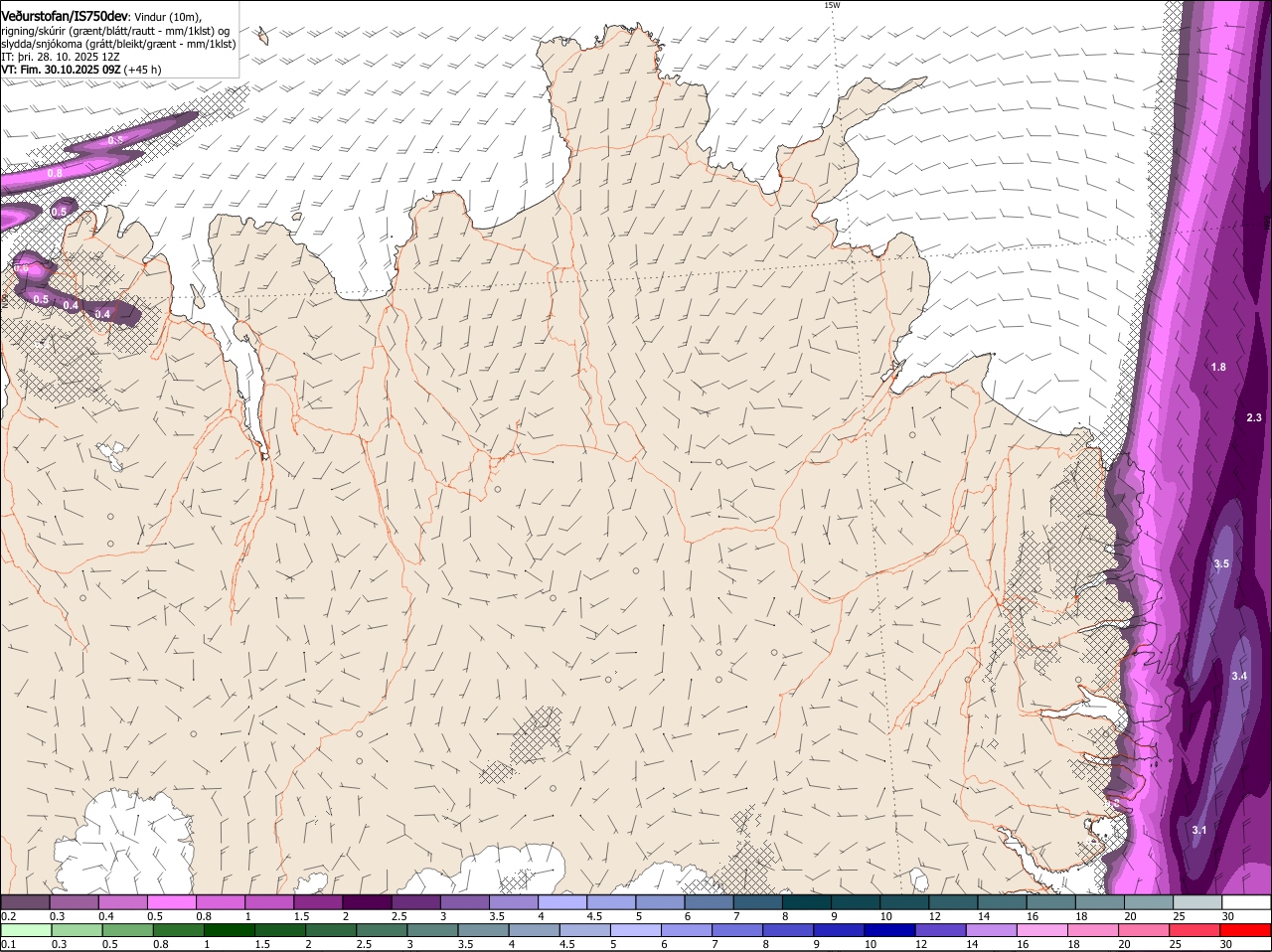The width and height of the screenshot is (1272, 952).
Task: Click the 'Vindur (10m)' label
Action: click(168, 17)
